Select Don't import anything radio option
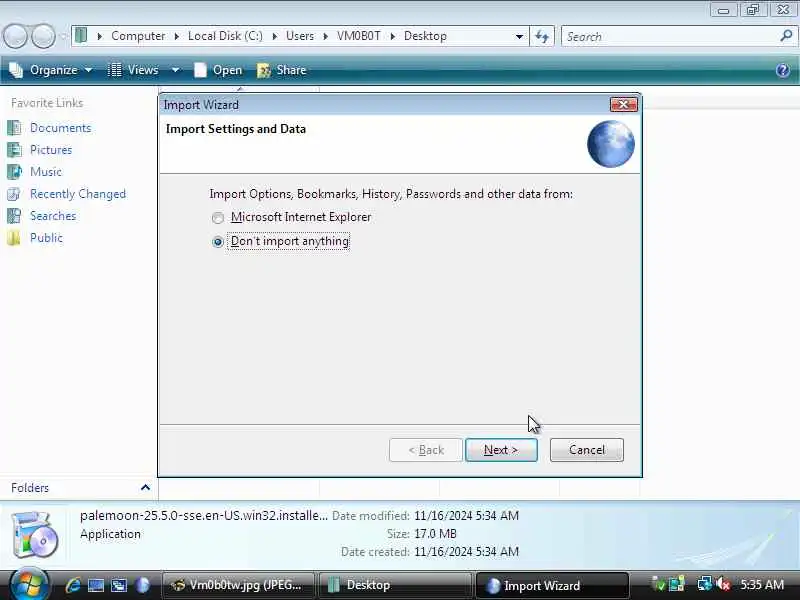This screenshot has height=600, width=800. [218, 242]
